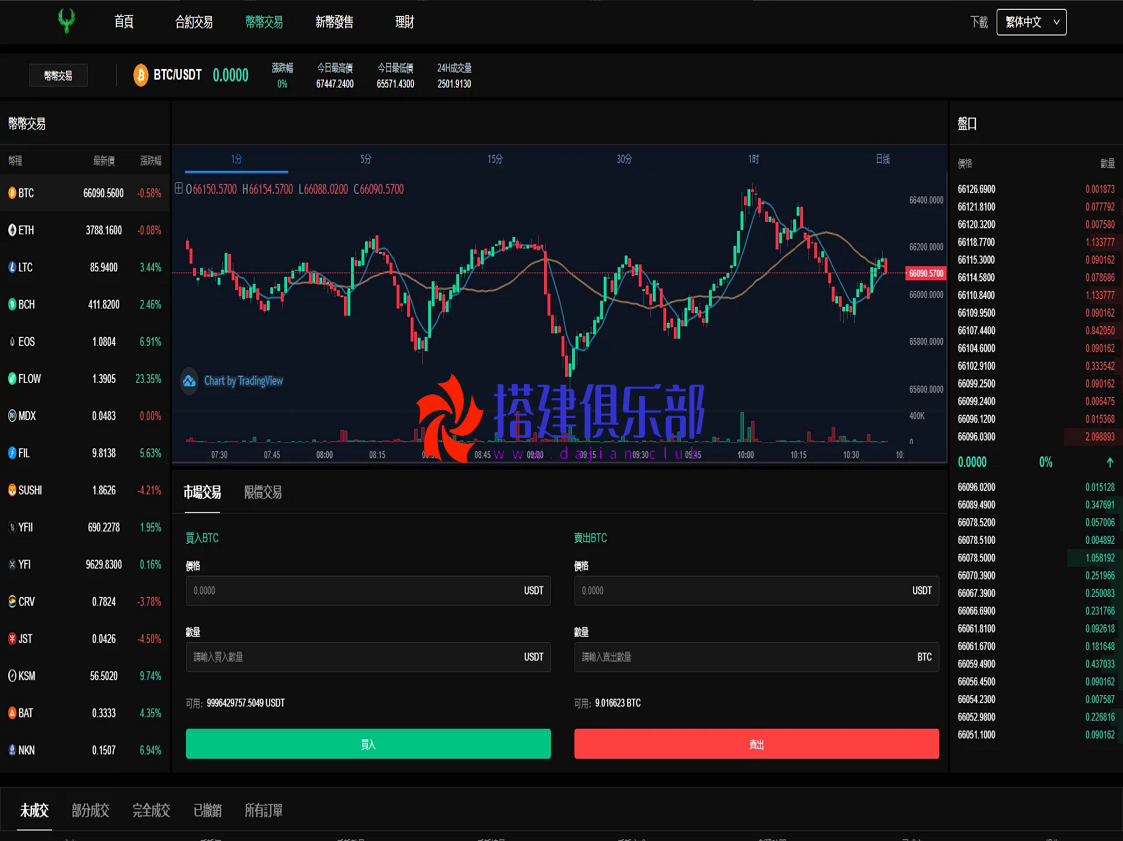
Task: Click the buy quantity input field
Action: [368, 657]
